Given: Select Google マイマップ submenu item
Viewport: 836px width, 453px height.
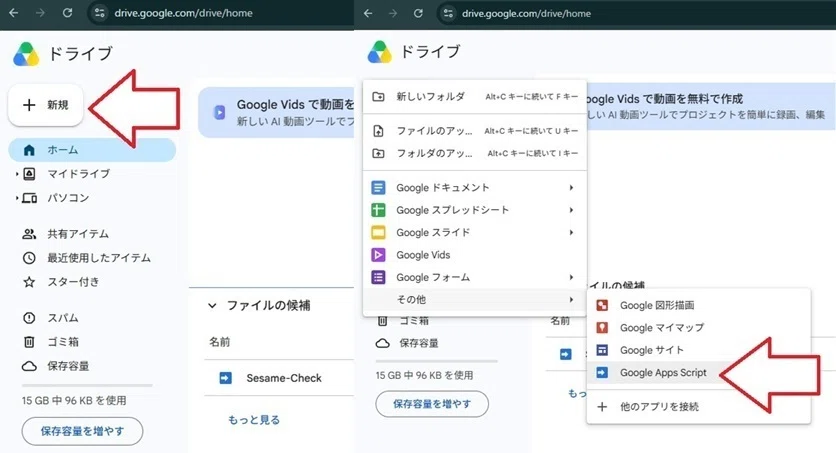Looking at the screenshot, I should (698, 328).
